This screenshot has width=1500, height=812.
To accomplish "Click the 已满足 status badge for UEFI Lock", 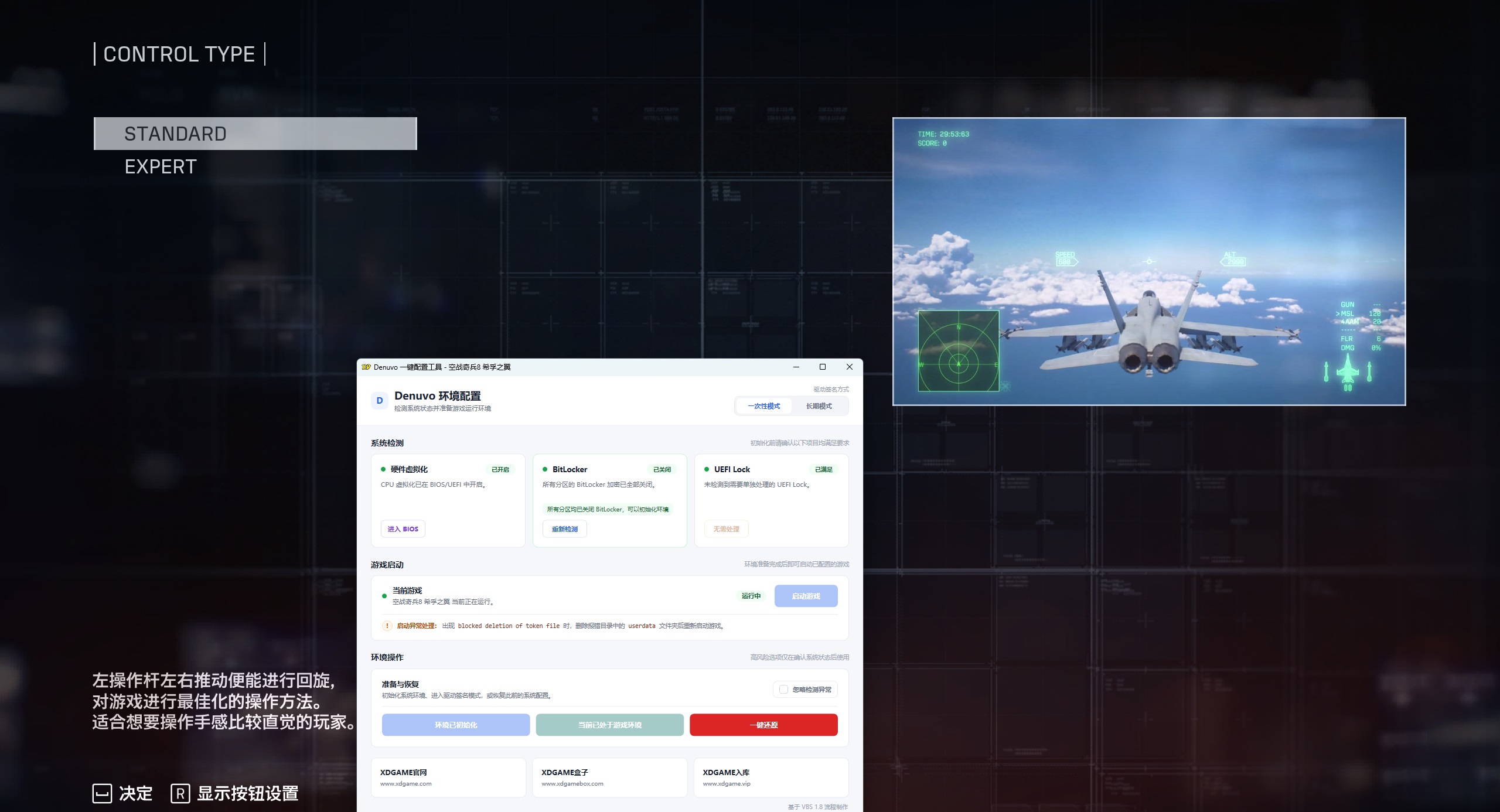I will pyautogui.click(x=824, y=469).
